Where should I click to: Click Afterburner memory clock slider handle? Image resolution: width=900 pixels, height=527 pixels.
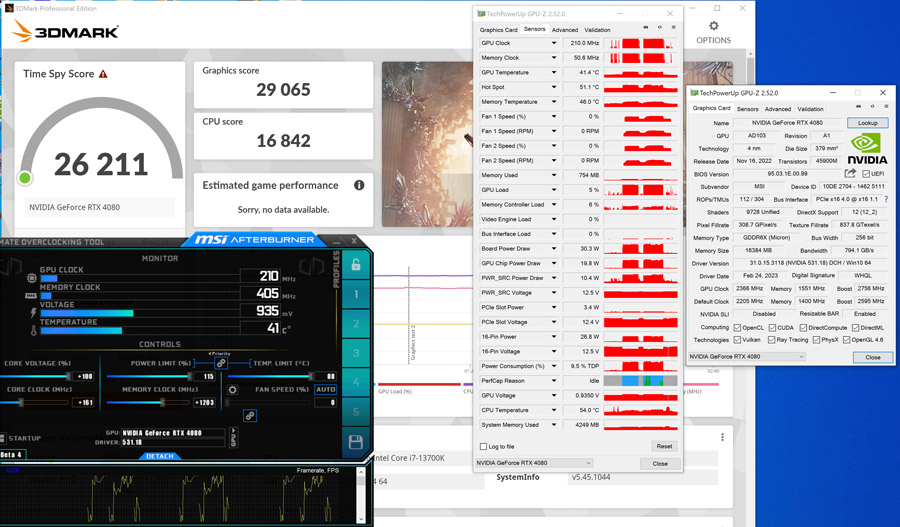[162, 402]
